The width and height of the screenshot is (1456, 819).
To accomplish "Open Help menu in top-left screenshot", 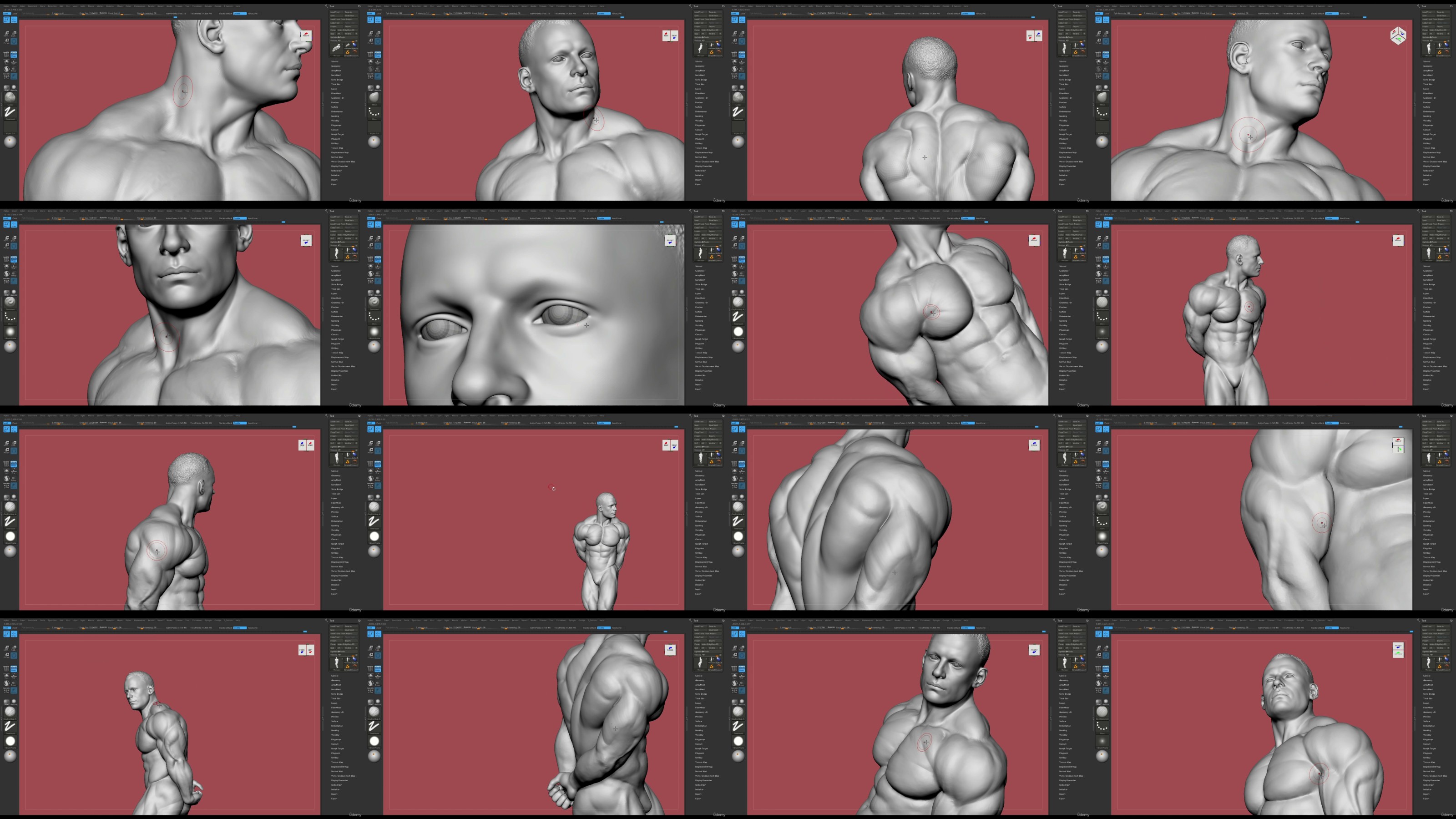I will [x=238, y=6].
